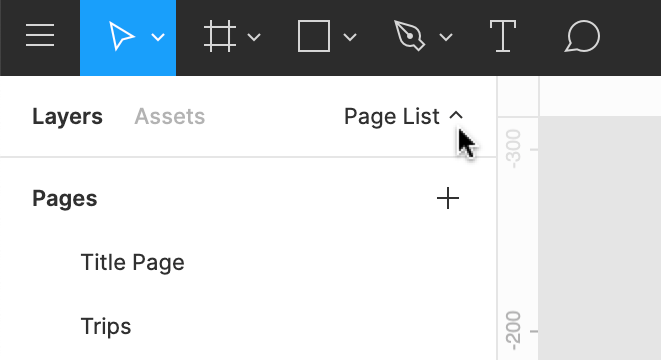
Task: Select the Frame tool
Action: pyautogui.click(x=220, y=37)
